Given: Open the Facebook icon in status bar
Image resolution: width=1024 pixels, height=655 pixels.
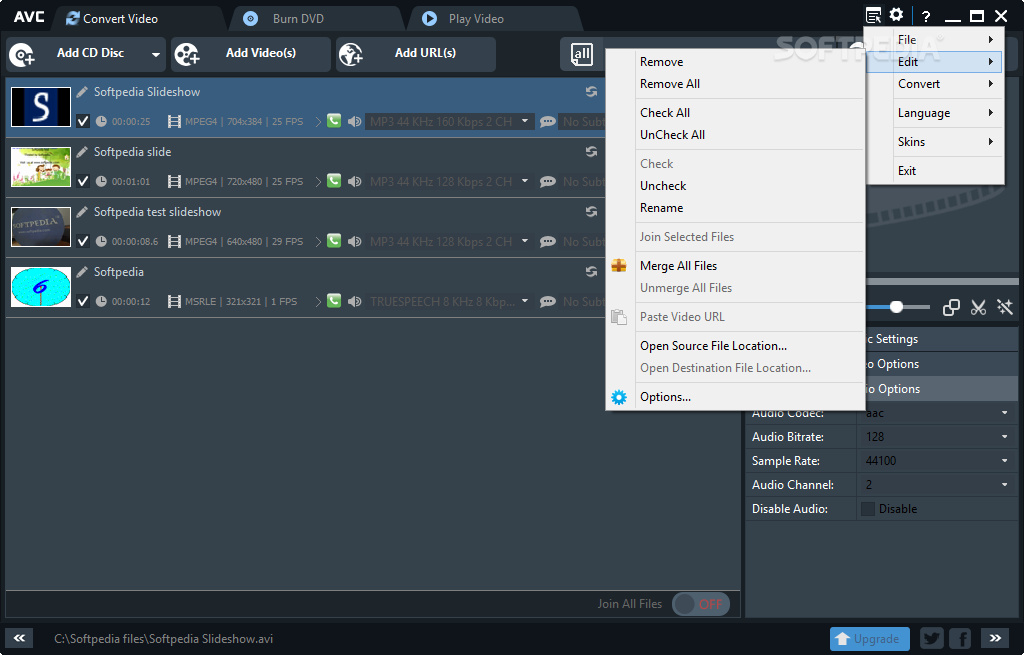Looking at the screenshot, I should tap(961, 639).
